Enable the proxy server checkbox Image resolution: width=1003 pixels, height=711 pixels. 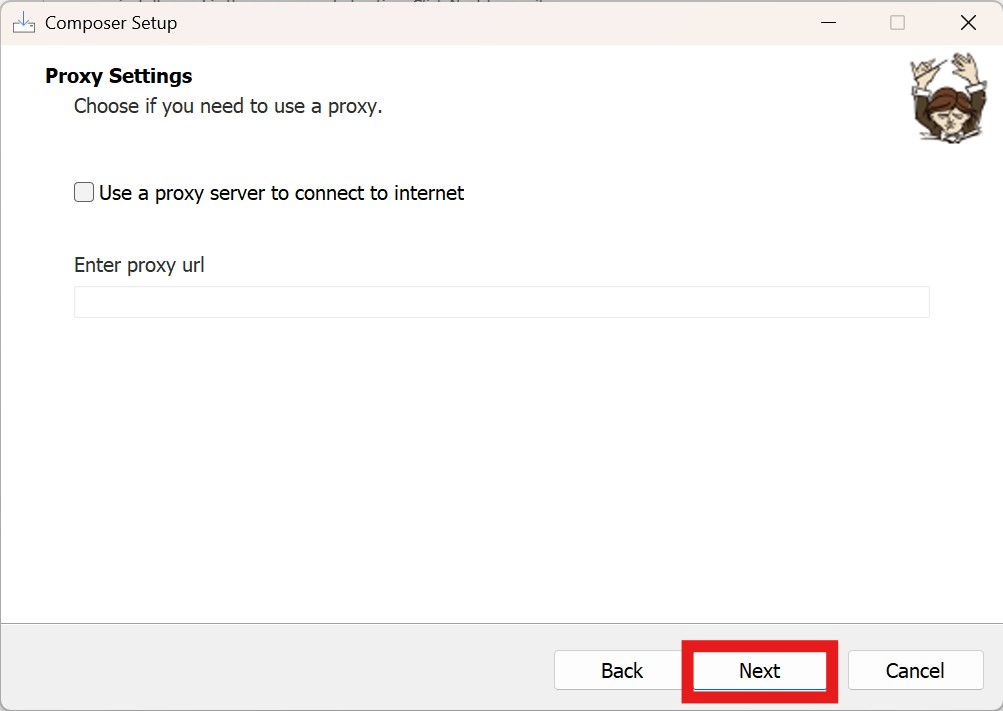pos(84,192)
